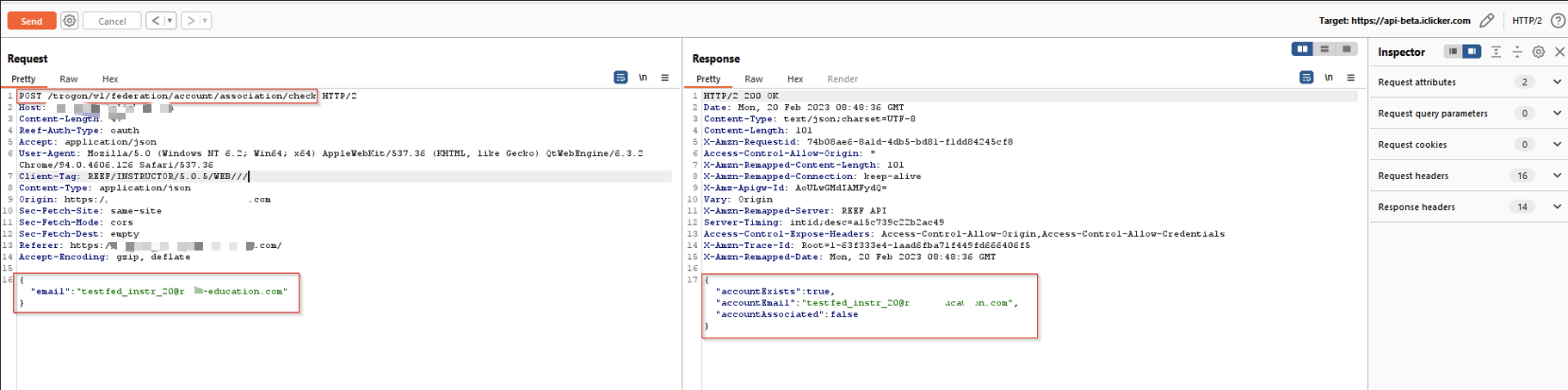Expand all Inspector sections icon
The width and height of the screenshot is (1568, 390).
coord(1496,53)
